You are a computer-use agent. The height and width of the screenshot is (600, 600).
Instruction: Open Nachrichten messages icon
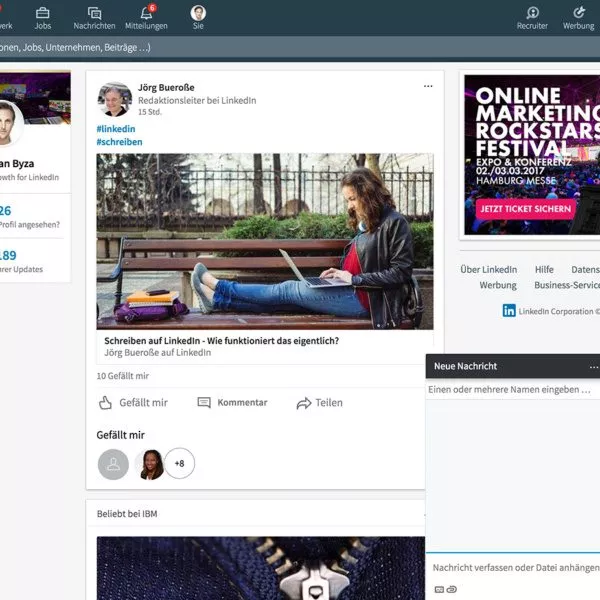point(94,13)
